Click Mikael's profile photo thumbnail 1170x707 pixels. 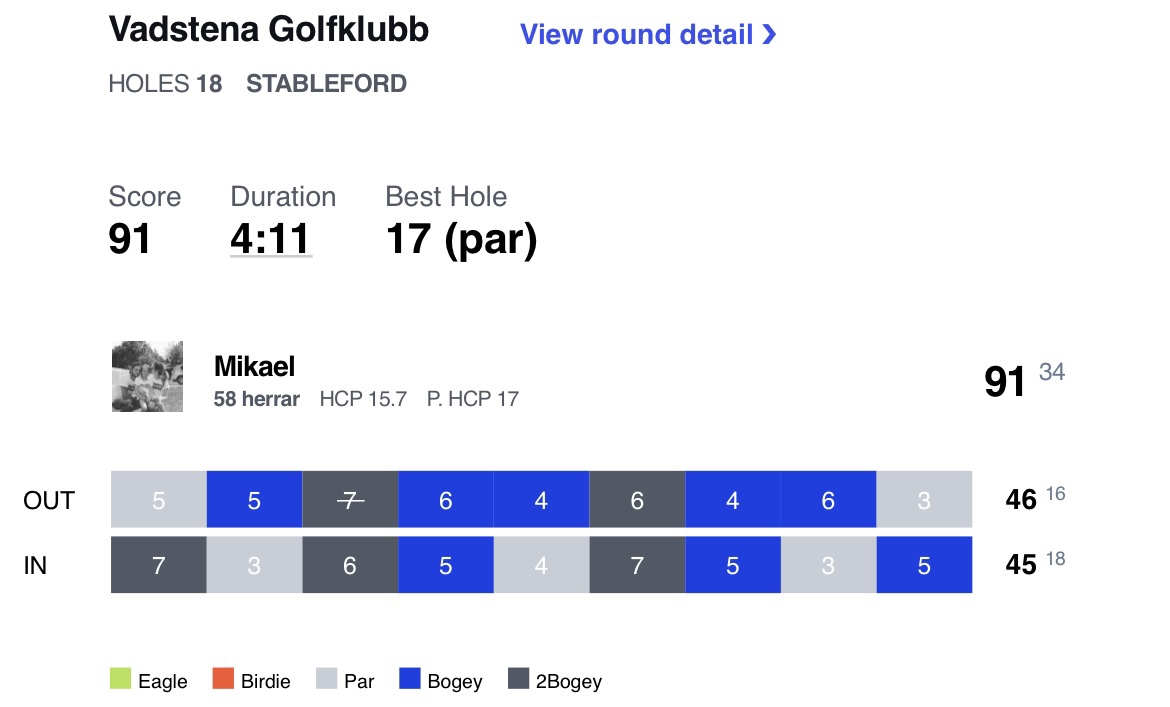(x=147, y=377)
